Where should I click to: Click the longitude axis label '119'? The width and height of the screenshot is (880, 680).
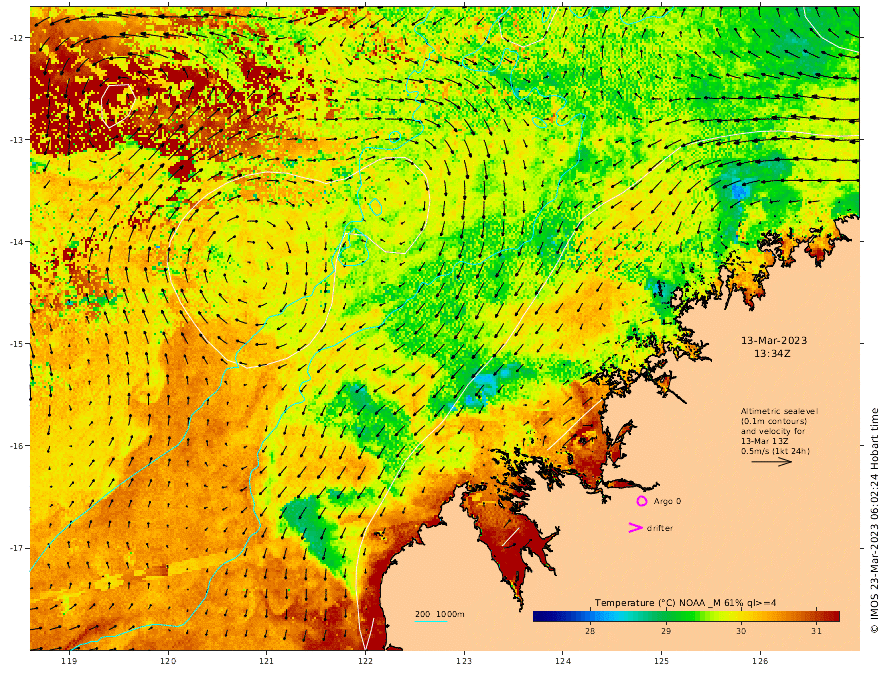(70, 661)
